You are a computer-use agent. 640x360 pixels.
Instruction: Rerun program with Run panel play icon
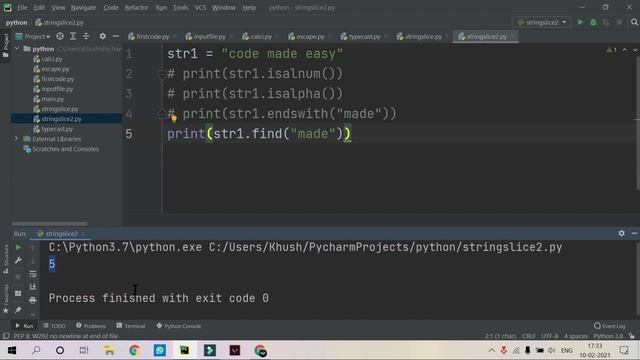coord(18,247)
